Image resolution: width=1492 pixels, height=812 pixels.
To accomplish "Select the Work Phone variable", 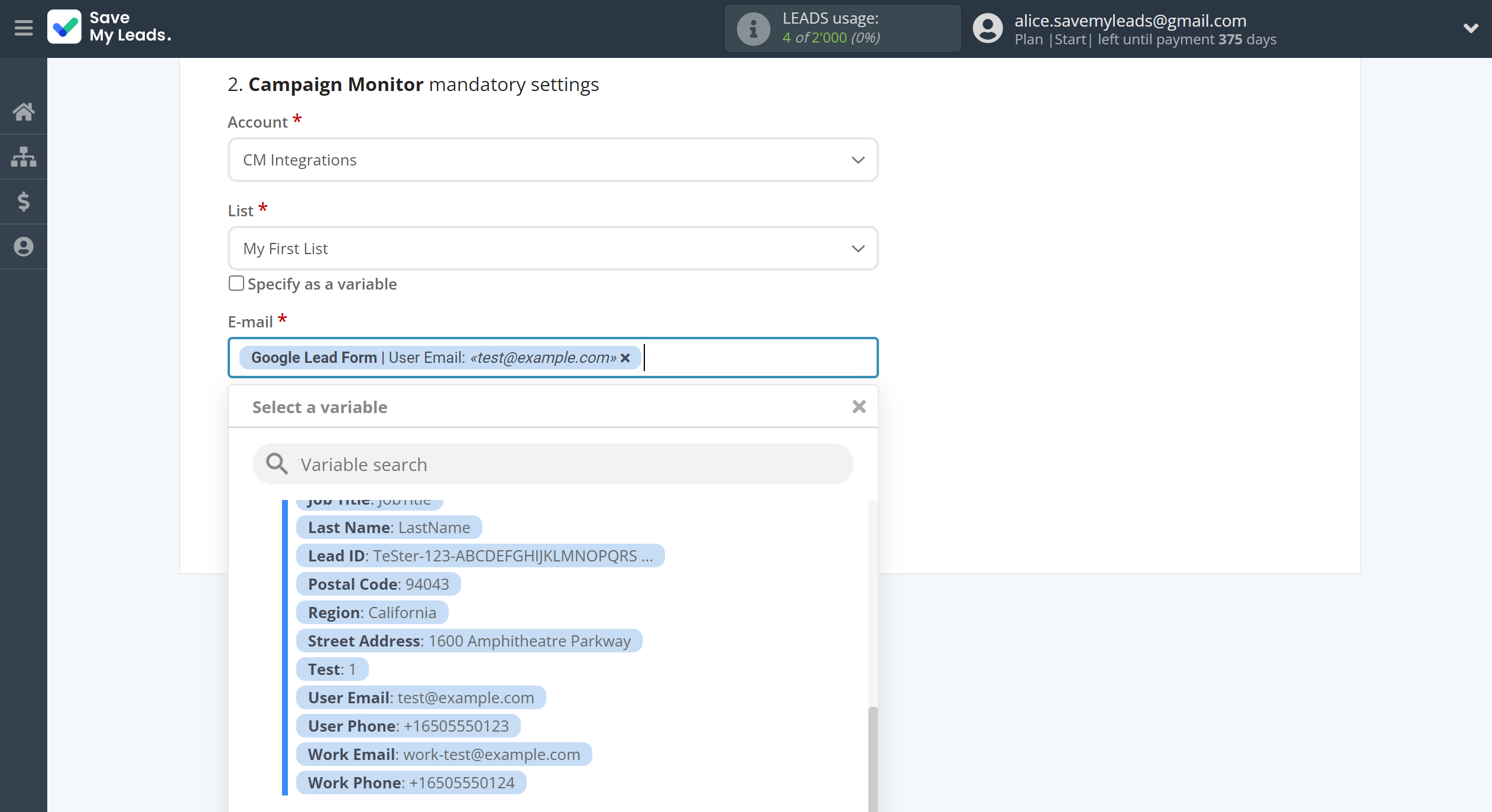I will click(x=411, y=783).
